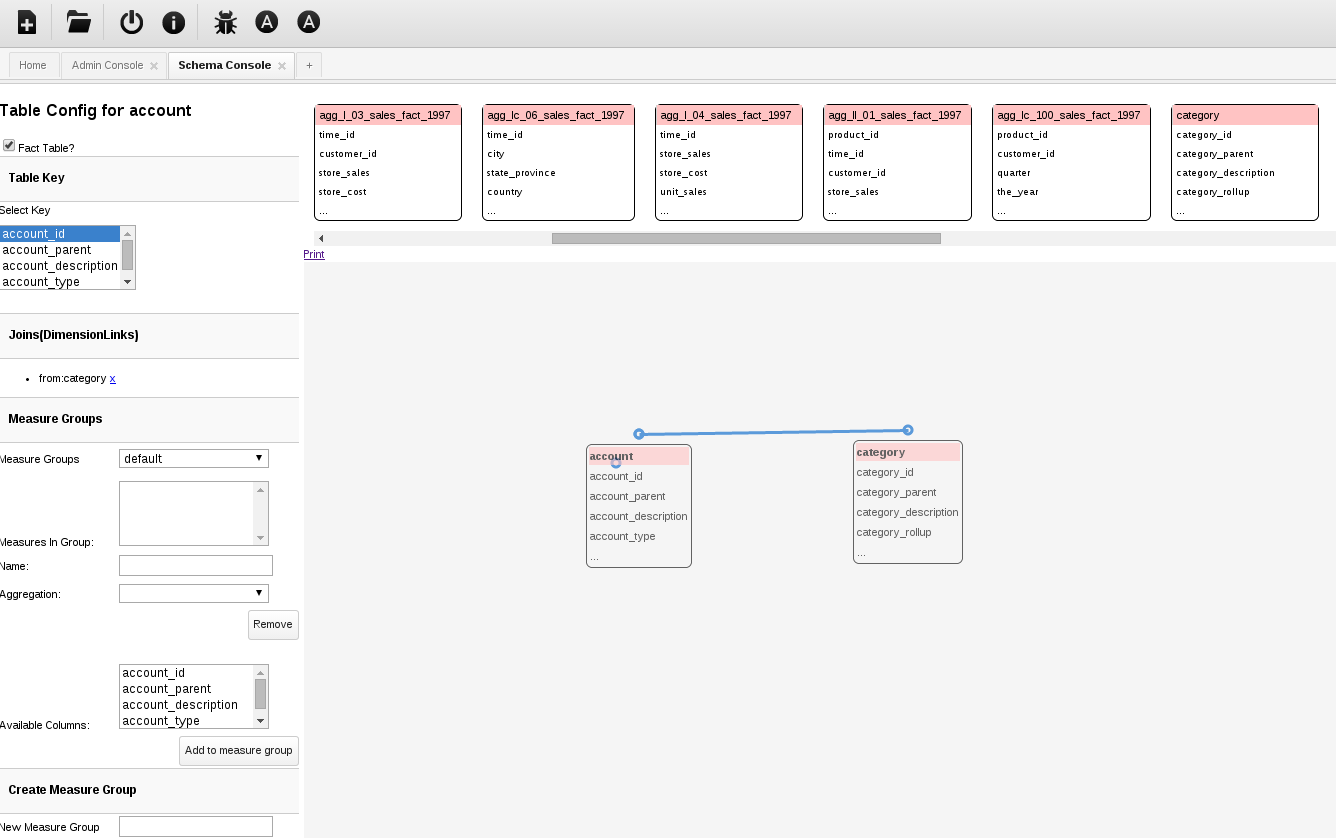Click the Available Columns scrollbar thumb

[x=261, y=694]
